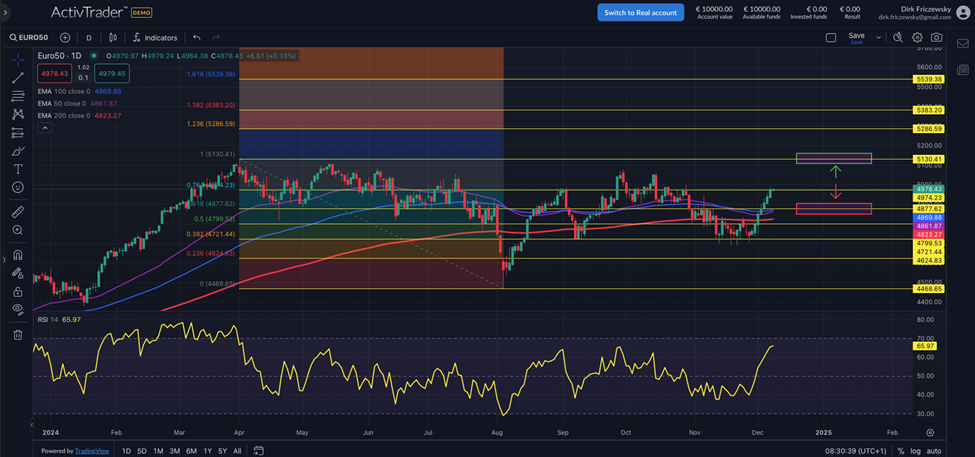975x457 pixels.
Task: Open the candlestick chart style selector
Action: point(113,37)
